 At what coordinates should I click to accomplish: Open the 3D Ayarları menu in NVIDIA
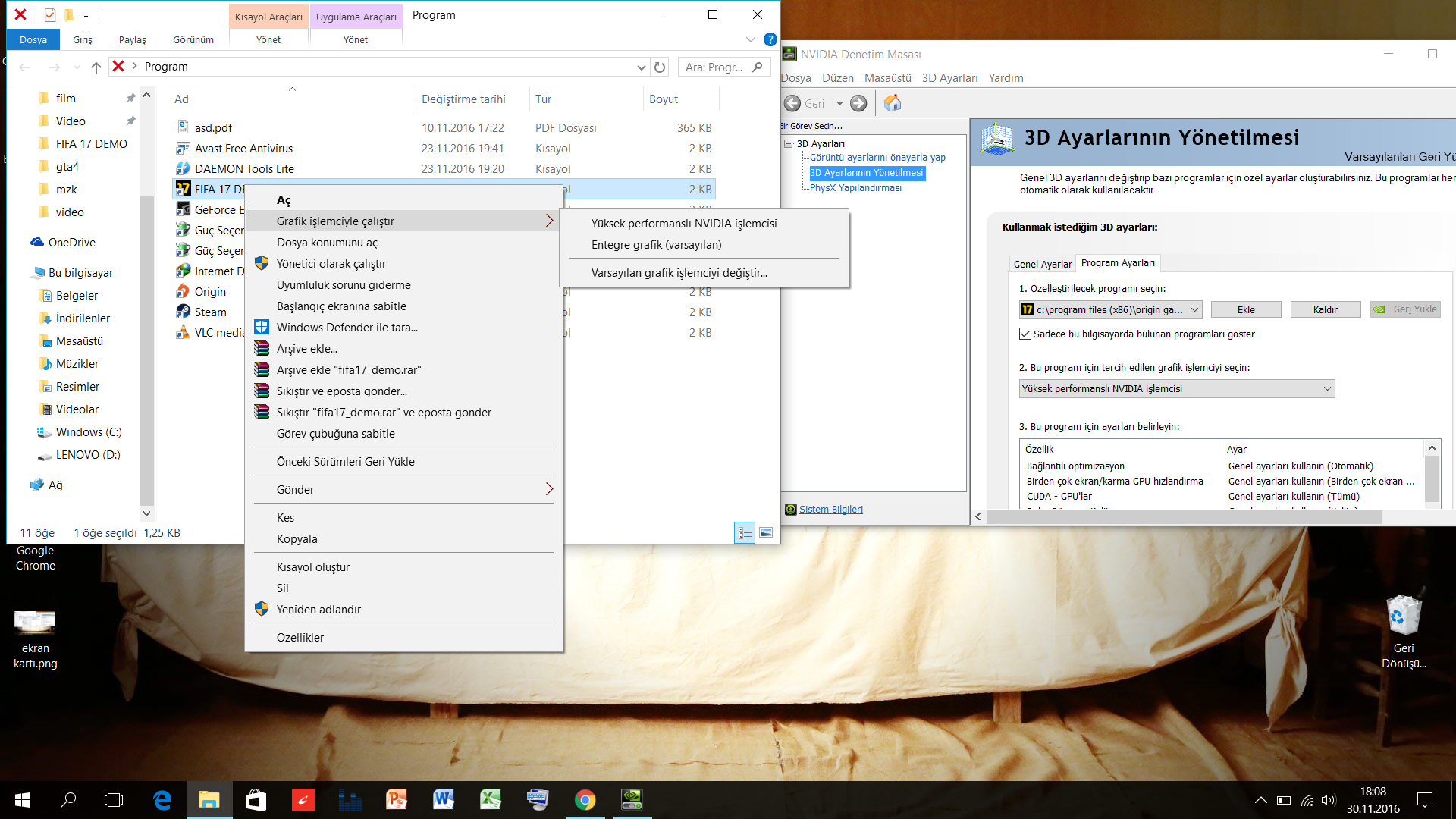click(949, 77)
